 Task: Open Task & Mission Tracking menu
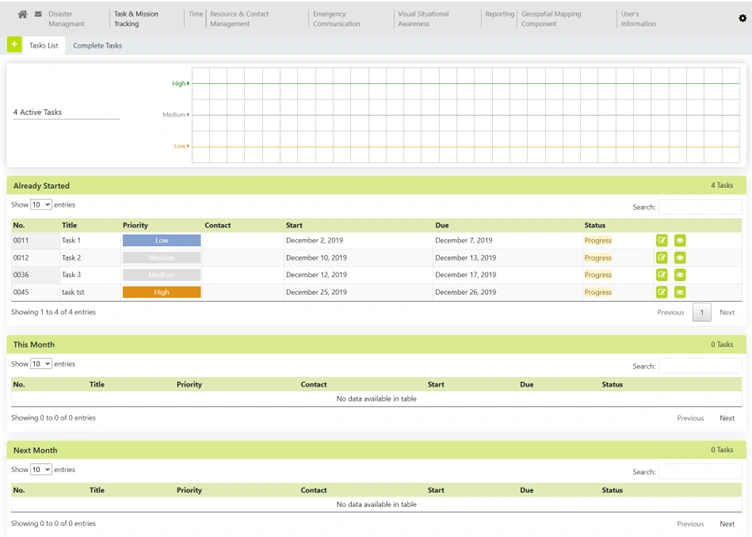(136, 19)
